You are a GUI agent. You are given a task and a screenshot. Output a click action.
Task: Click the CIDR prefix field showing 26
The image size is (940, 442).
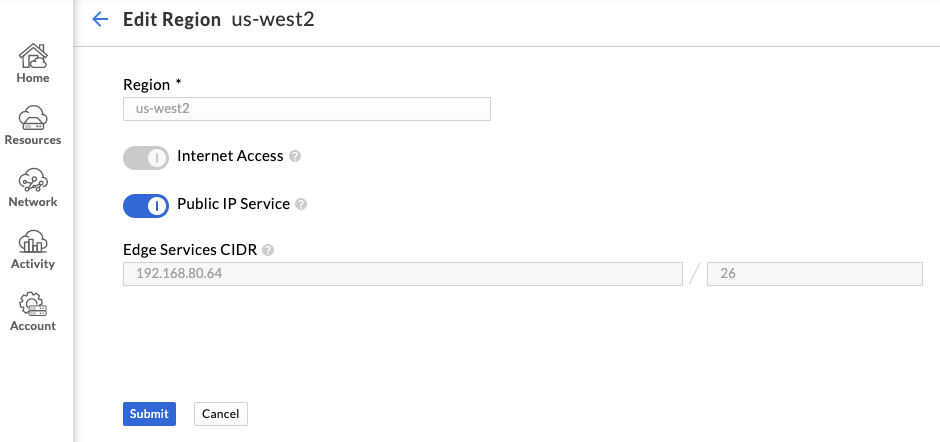coord(815,273)
